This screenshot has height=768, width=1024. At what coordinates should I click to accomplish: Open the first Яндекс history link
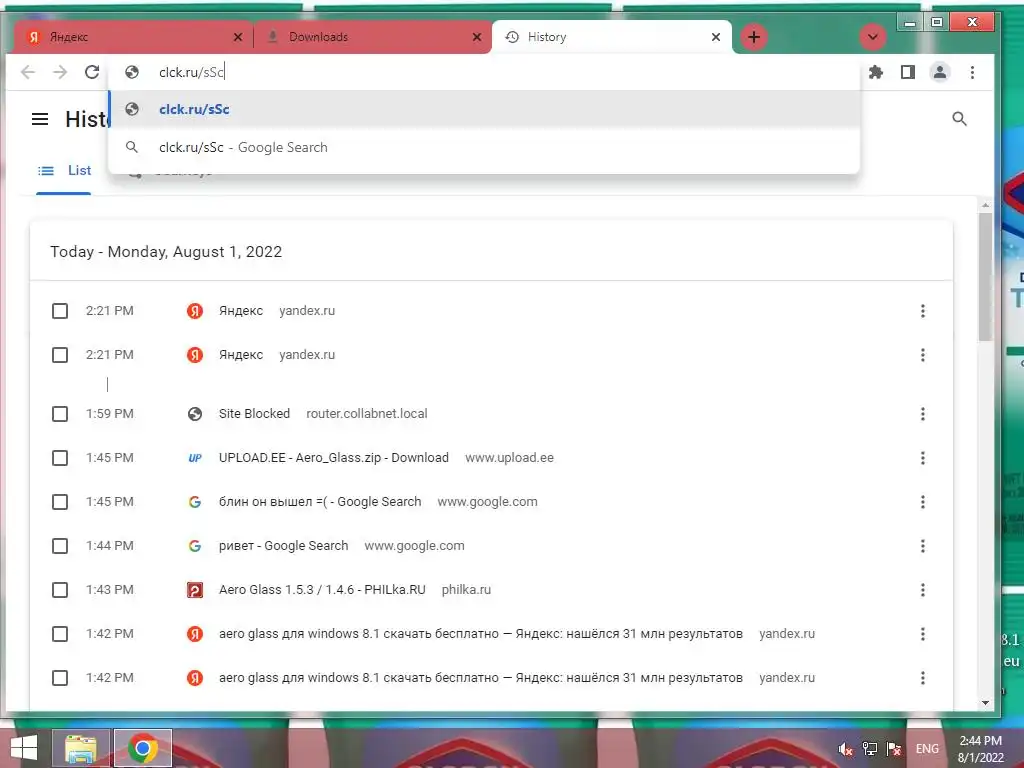[x=241, y=311]
